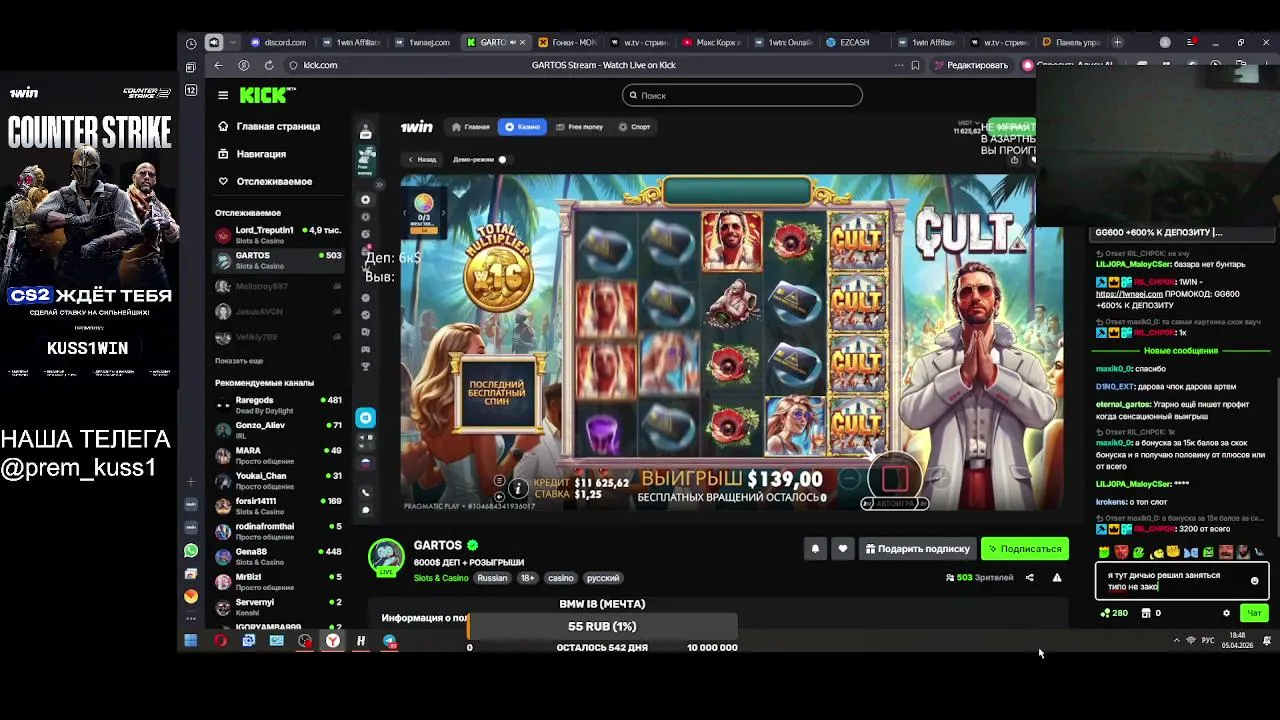Select the Казино tab in 1win
The image size is (1280, 720).
[x=522, y=127]
